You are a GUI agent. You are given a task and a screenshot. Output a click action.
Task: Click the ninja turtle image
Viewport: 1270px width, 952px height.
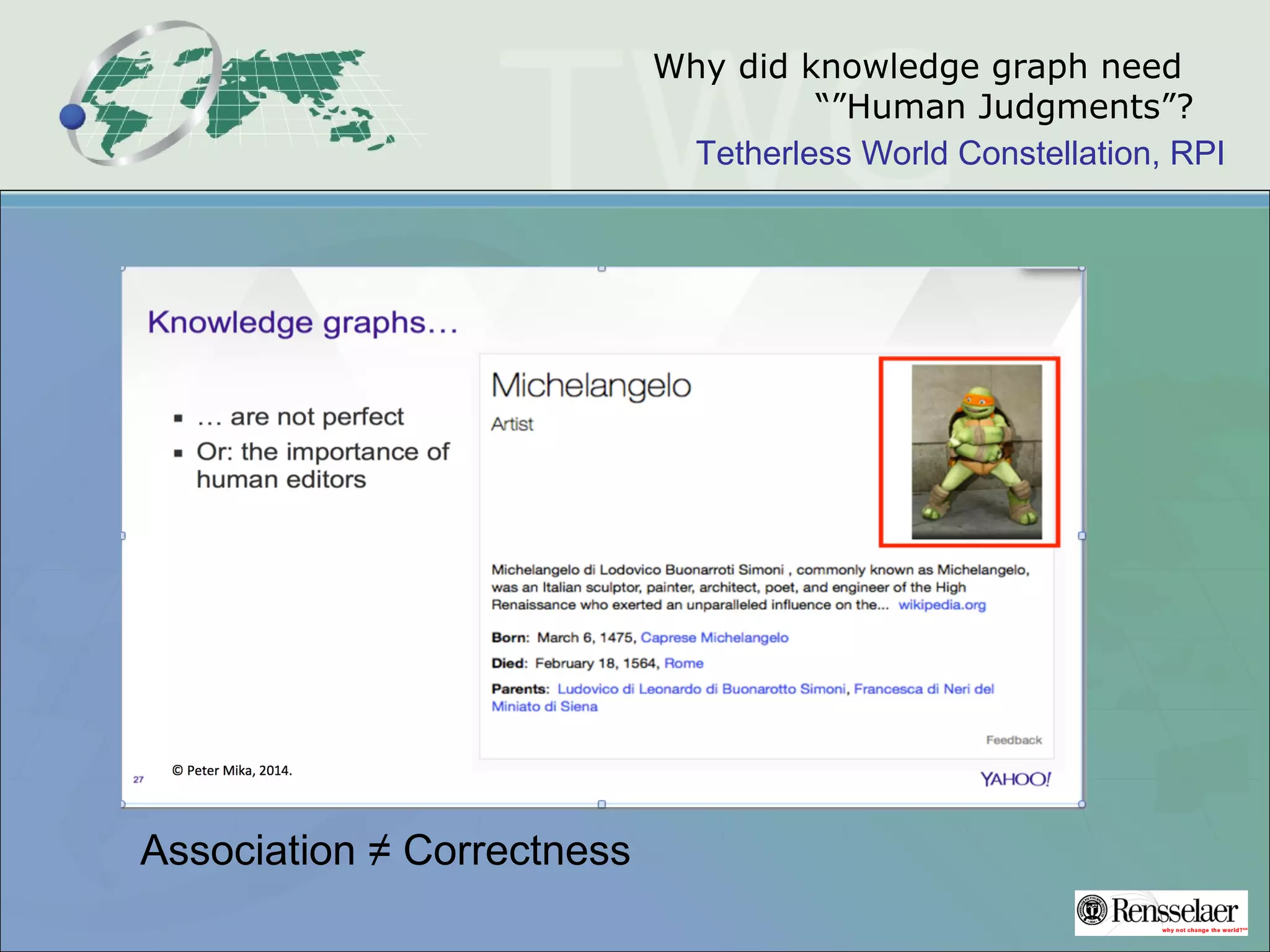976,452
